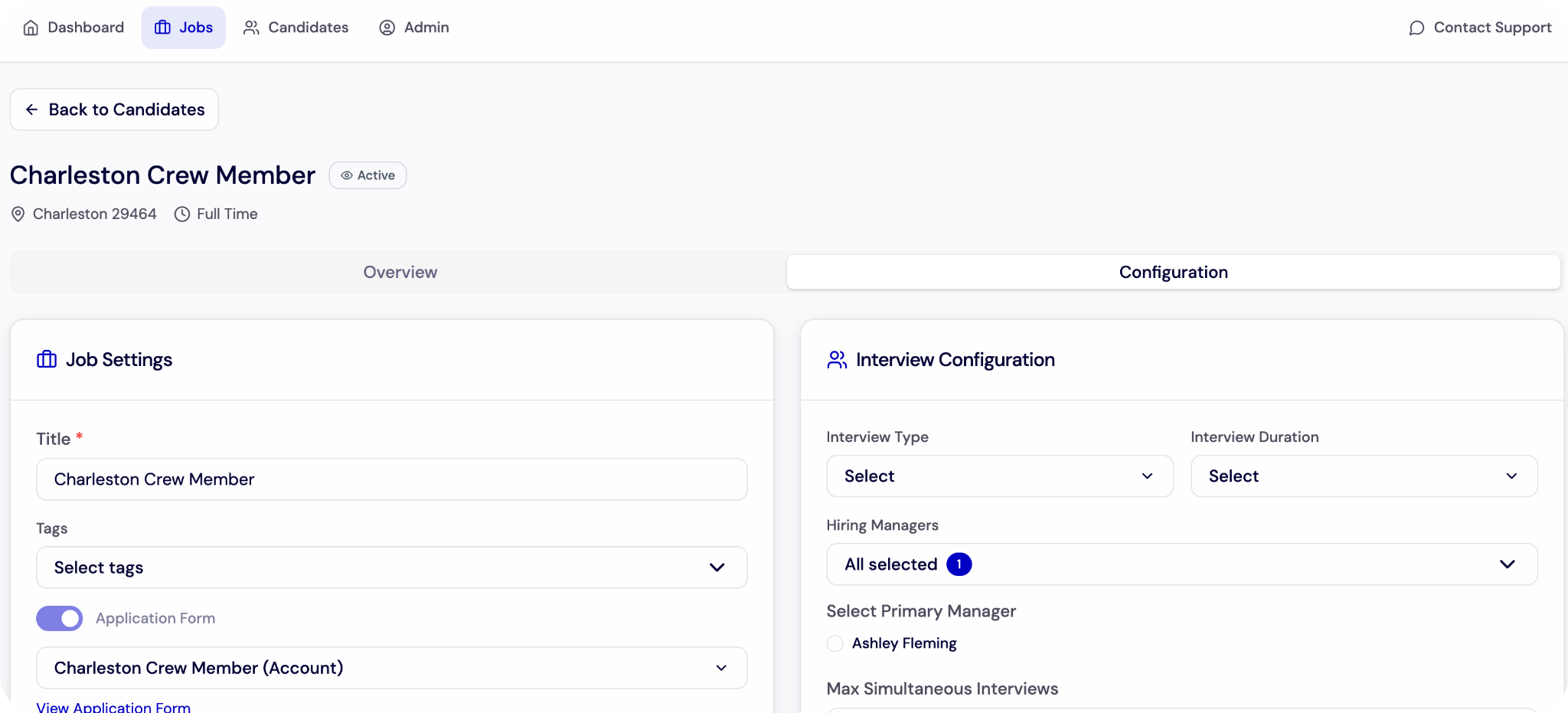Screen dimensions: 1568x713
Task: Click the clock icon beside Full Time
Action: [x=182, y=214]
